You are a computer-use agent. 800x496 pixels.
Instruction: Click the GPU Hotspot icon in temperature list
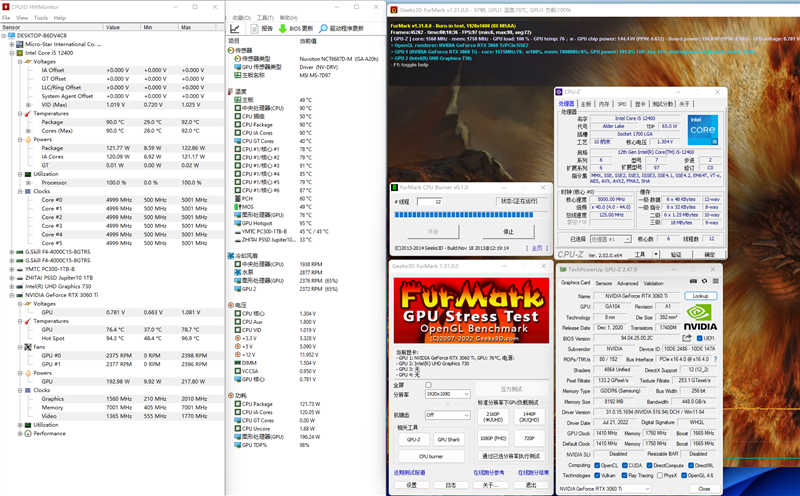(x=238, y=223)
